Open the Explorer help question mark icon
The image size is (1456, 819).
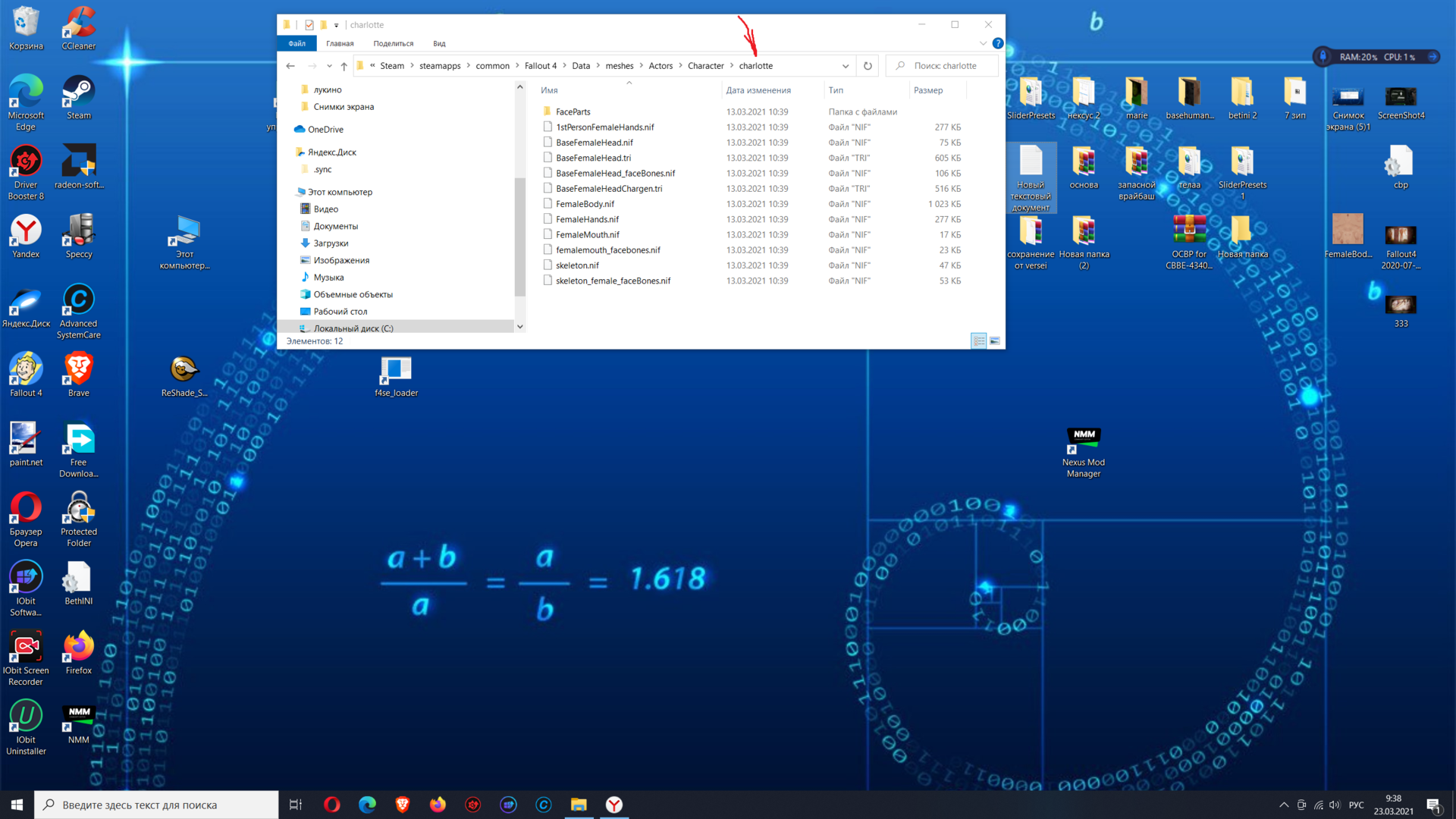(x=998, y=43)
